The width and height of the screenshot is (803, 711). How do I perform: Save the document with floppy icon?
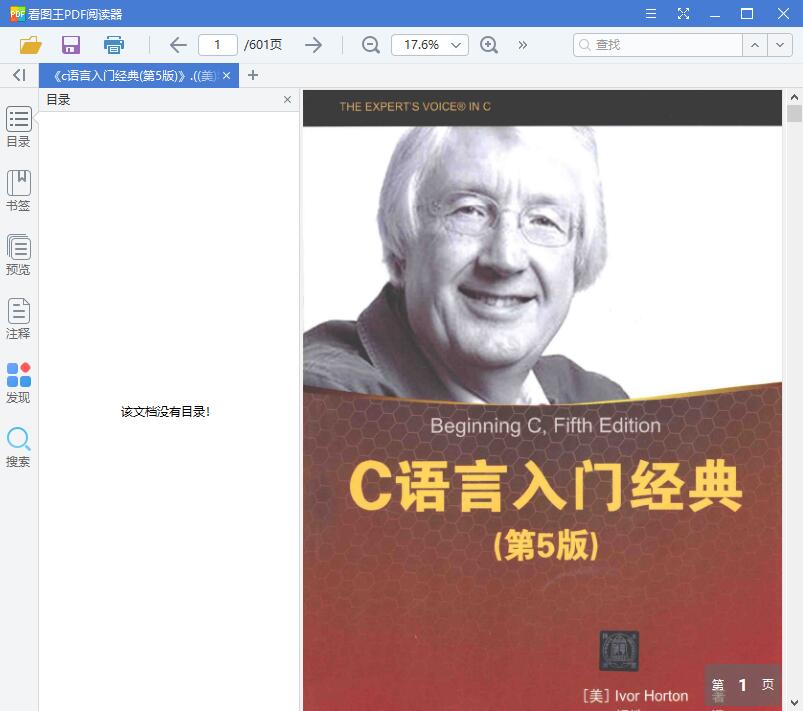[x=71, y=45]
